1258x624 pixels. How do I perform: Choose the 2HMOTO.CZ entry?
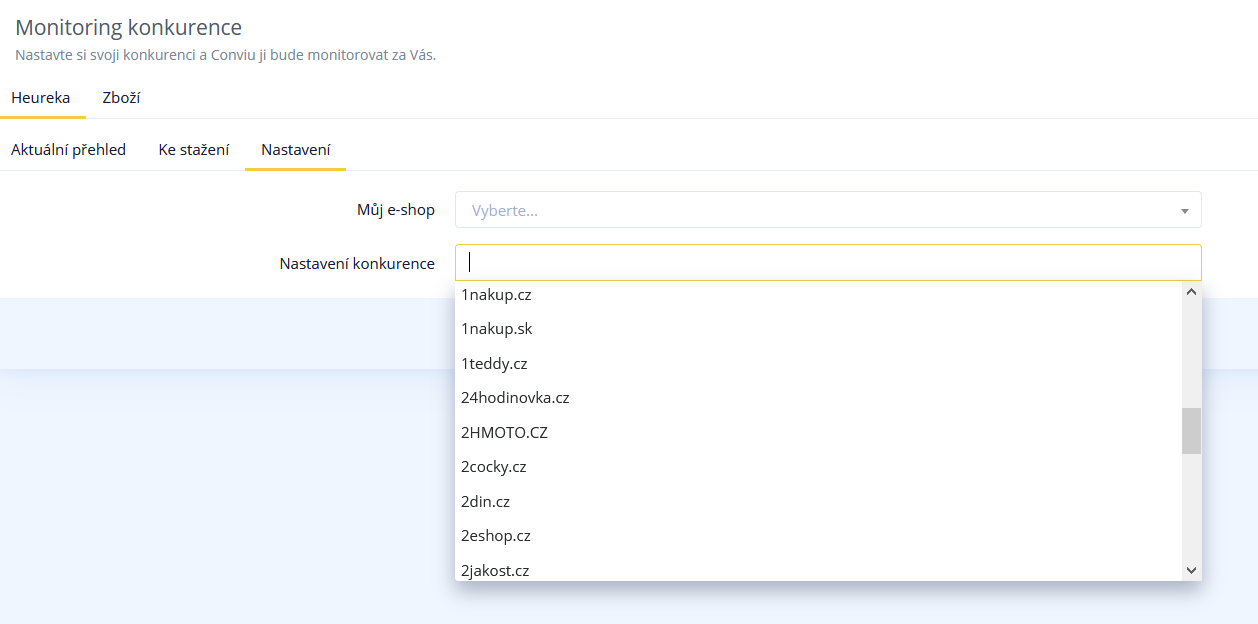504,433
